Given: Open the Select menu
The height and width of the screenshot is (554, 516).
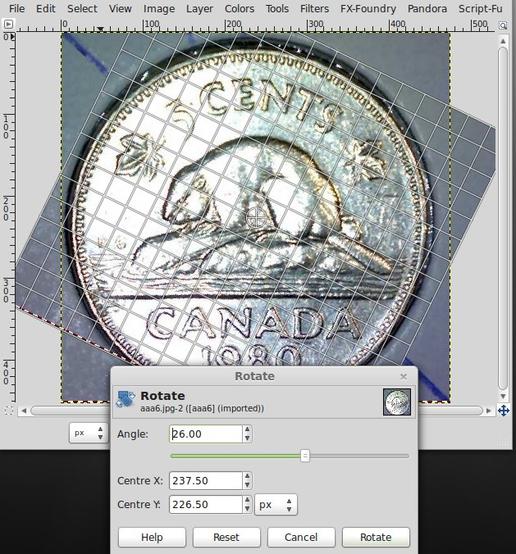Looking at the screenshot, I should (82, 8).
